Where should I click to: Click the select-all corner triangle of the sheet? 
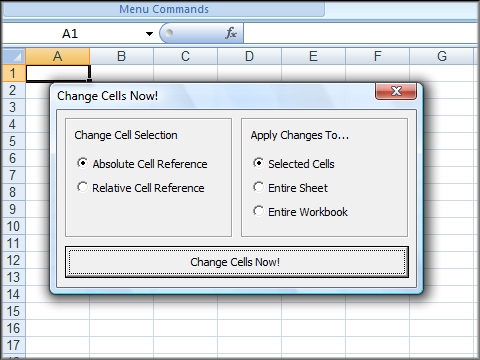tap(14, 56)
